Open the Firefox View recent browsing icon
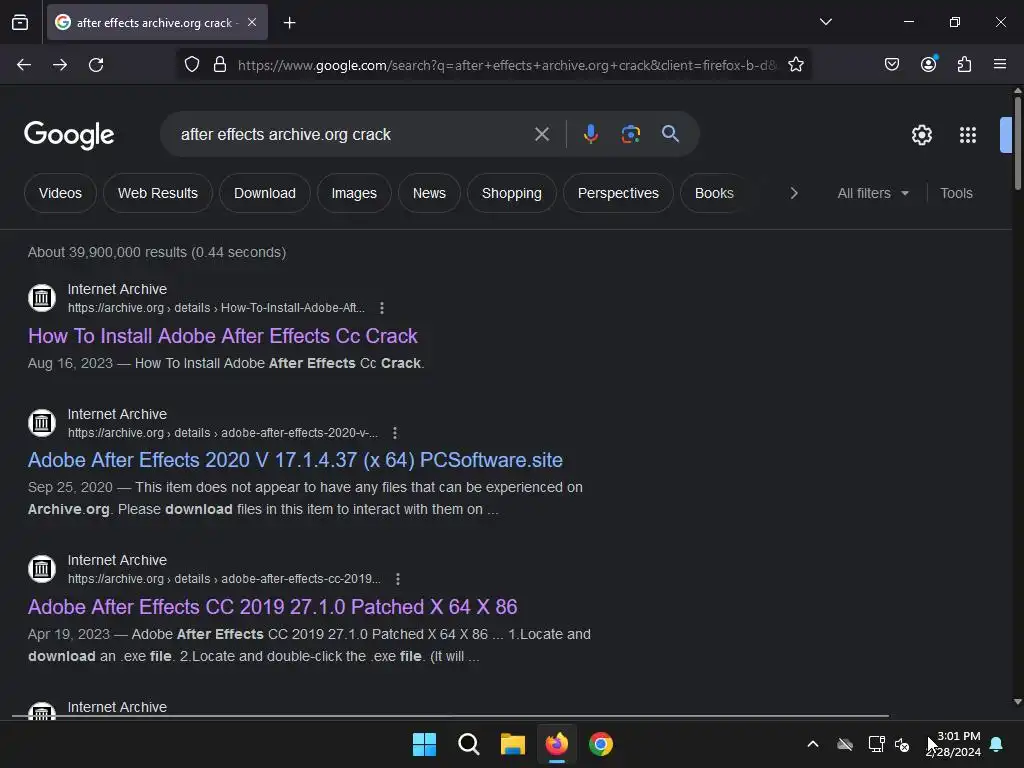 click(x=20, y=22)
